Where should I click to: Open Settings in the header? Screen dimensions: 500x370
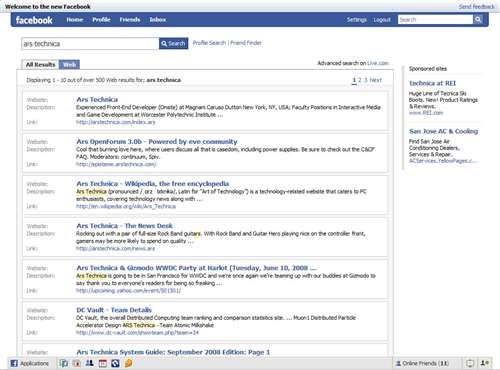tap(357, 20)
